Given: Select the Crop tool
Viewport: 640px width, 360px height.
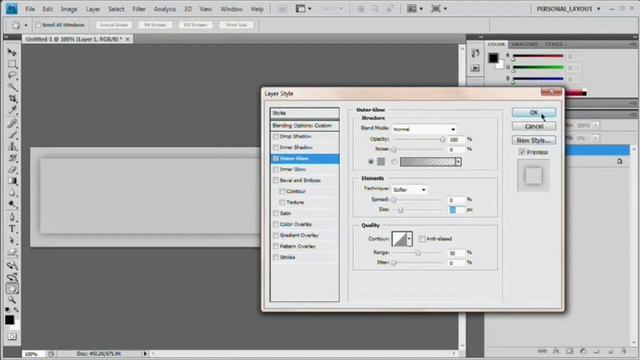Looking at the screenshot, I should (x=12, y=98).
